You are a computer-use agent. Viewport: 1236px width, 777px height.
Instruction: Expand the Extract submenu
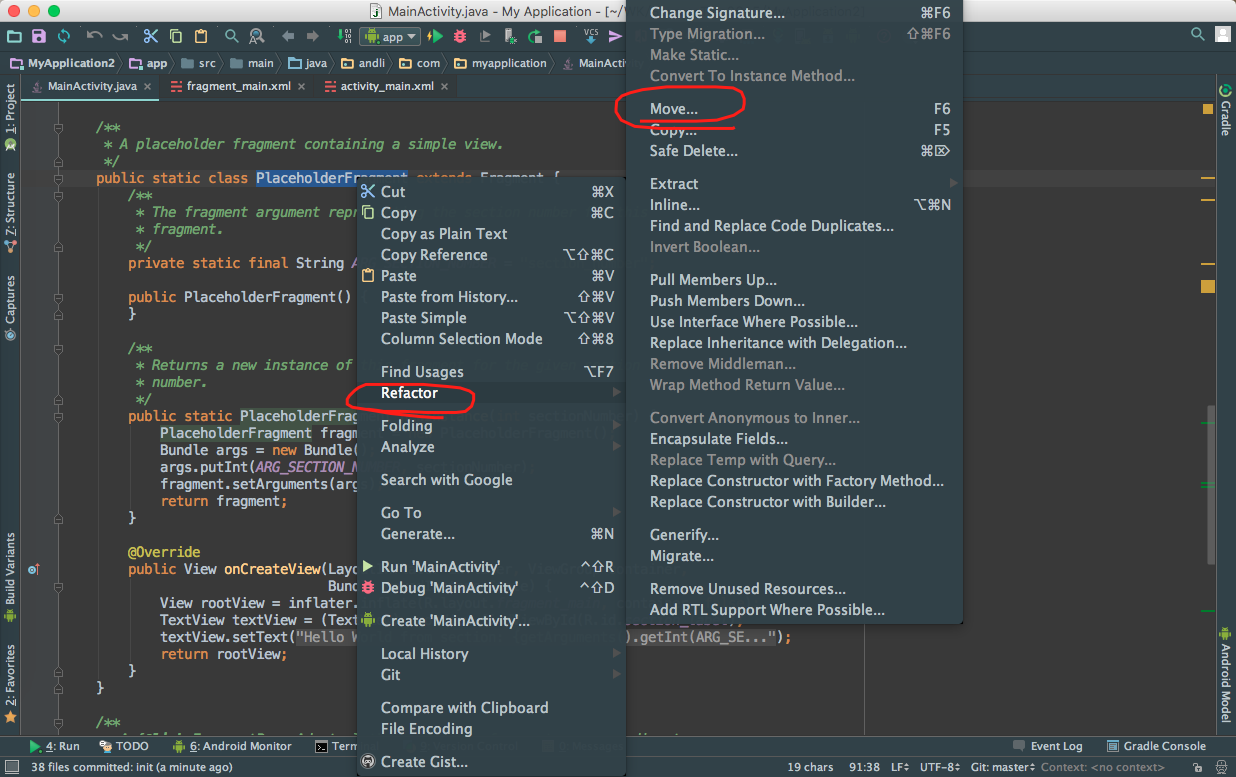coord(795,184)
